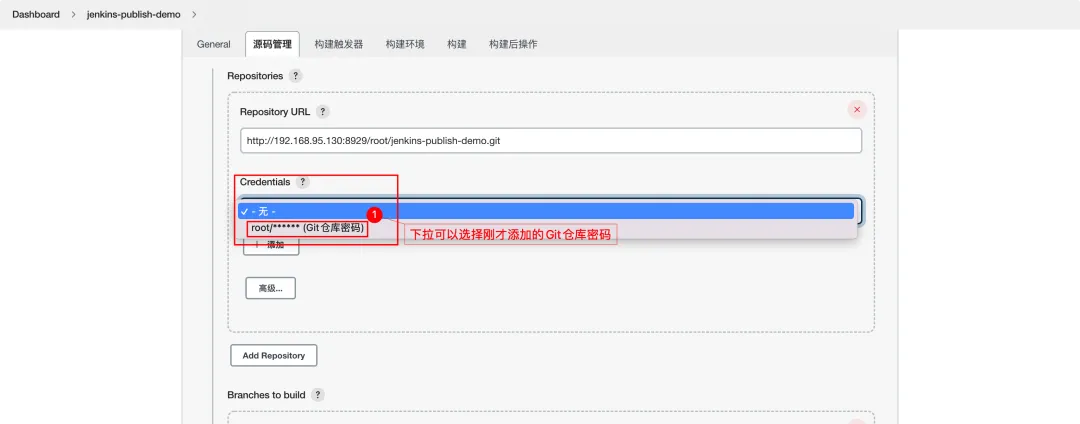Open help icon for Branches to build
The width and height of the screenshot is (1080, 424).
(317, 395)
